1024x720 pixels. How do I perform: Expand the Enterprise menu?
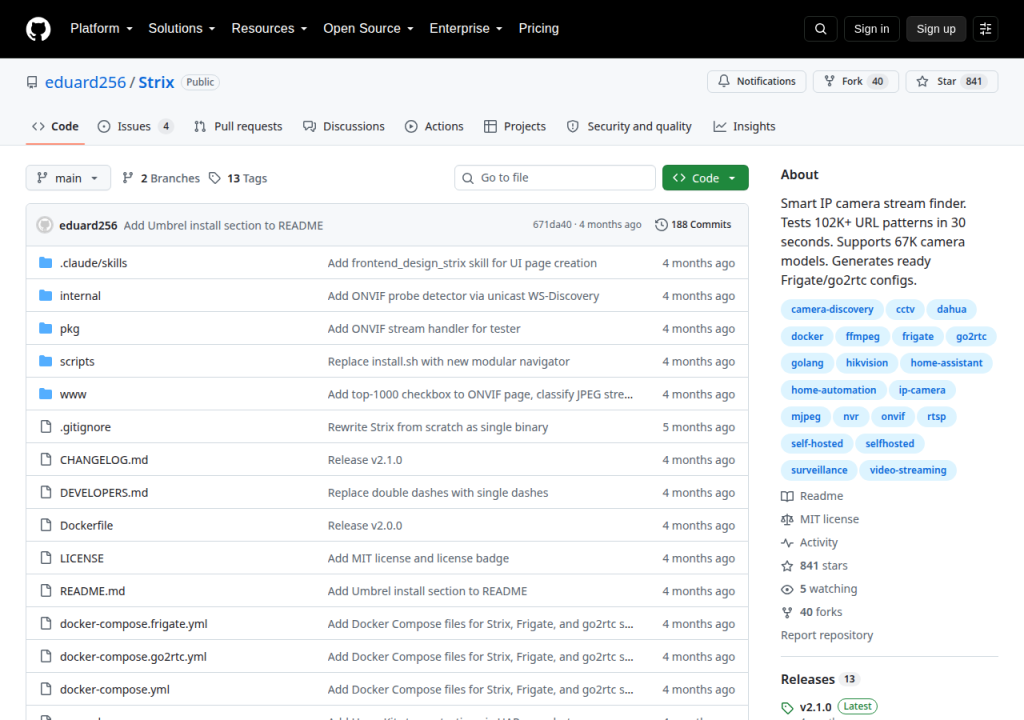[466, 29]
